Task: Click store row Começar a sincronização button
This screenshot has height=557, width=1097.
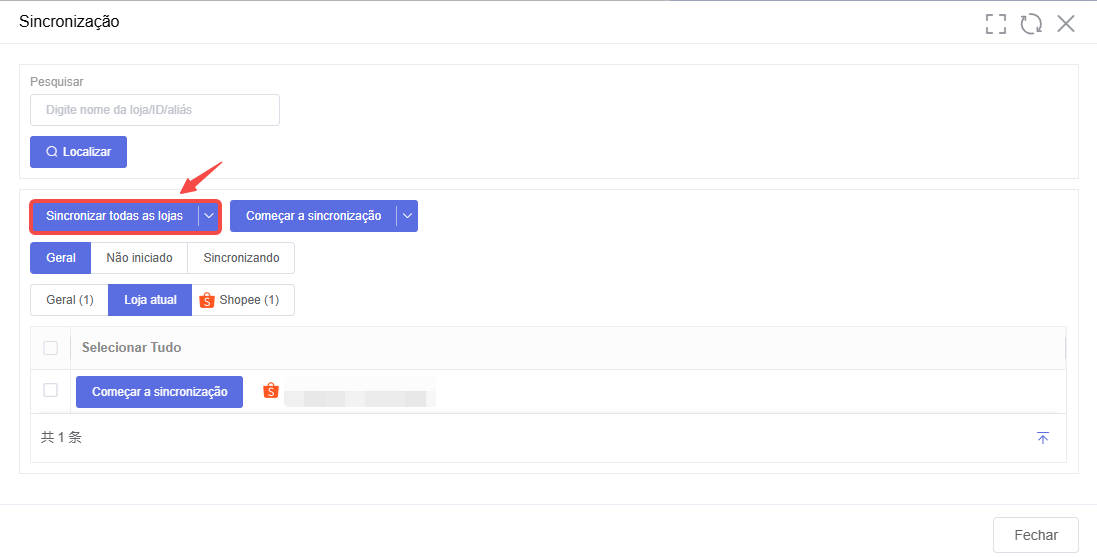Action: click(x=159, y=392)
